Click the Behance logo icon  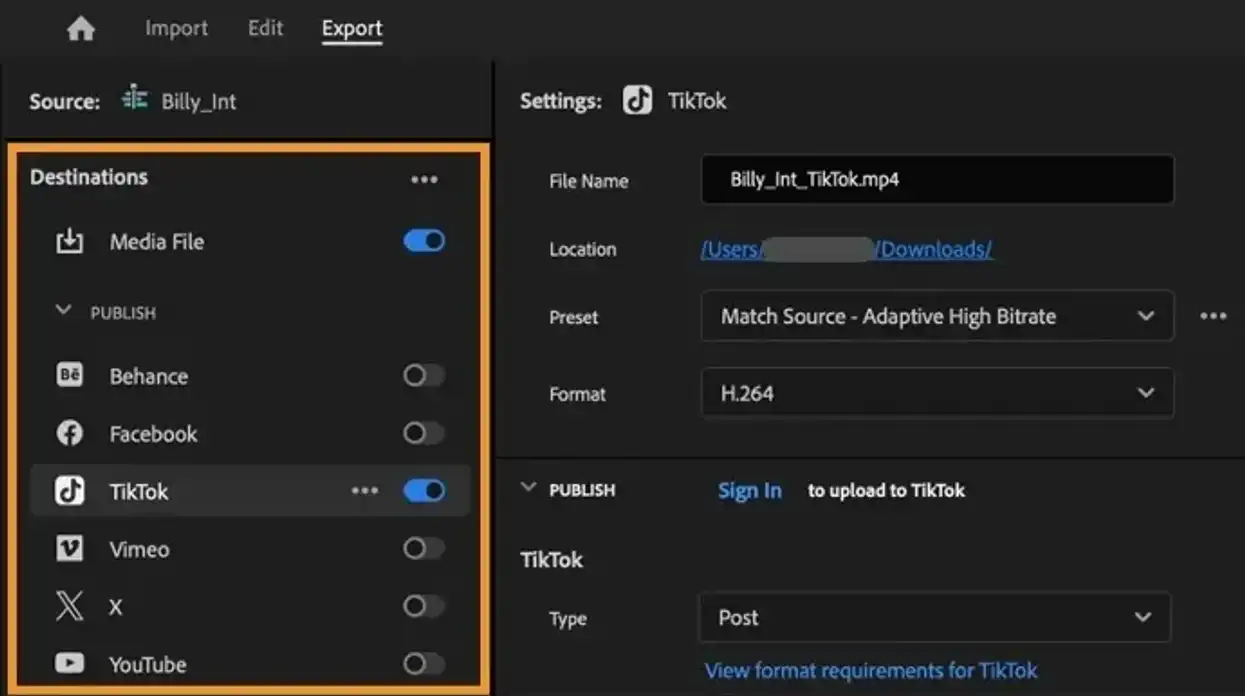click(69, 376)
